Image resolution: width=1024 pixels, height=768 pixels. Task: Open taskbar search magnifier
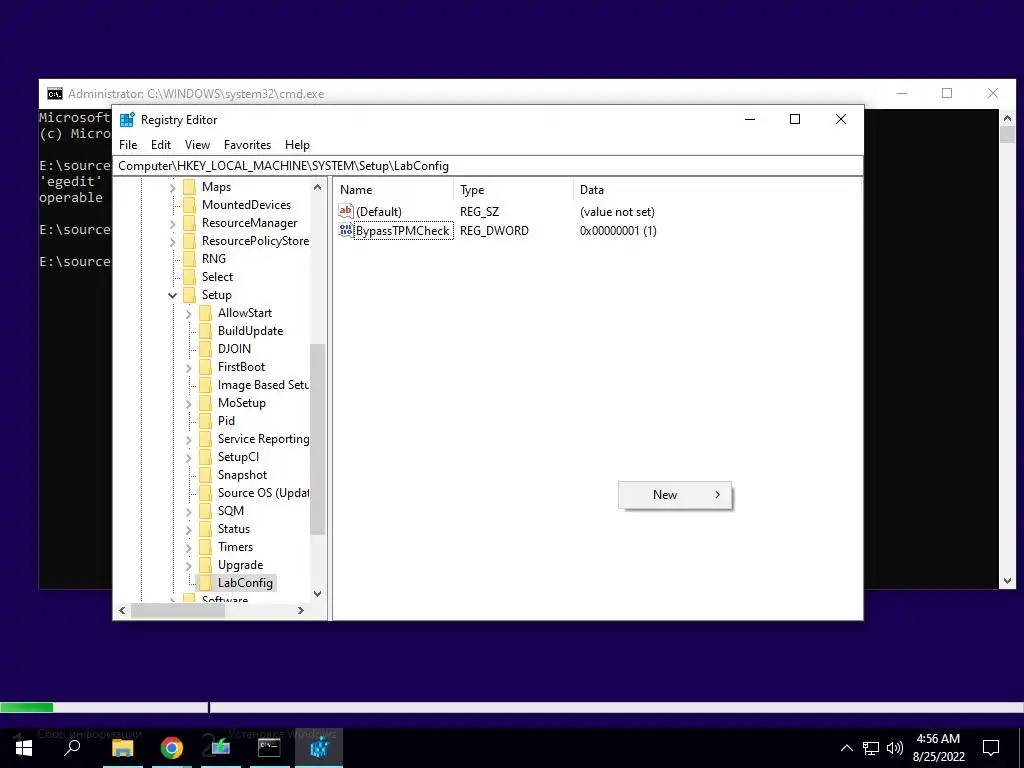point(72,748)
